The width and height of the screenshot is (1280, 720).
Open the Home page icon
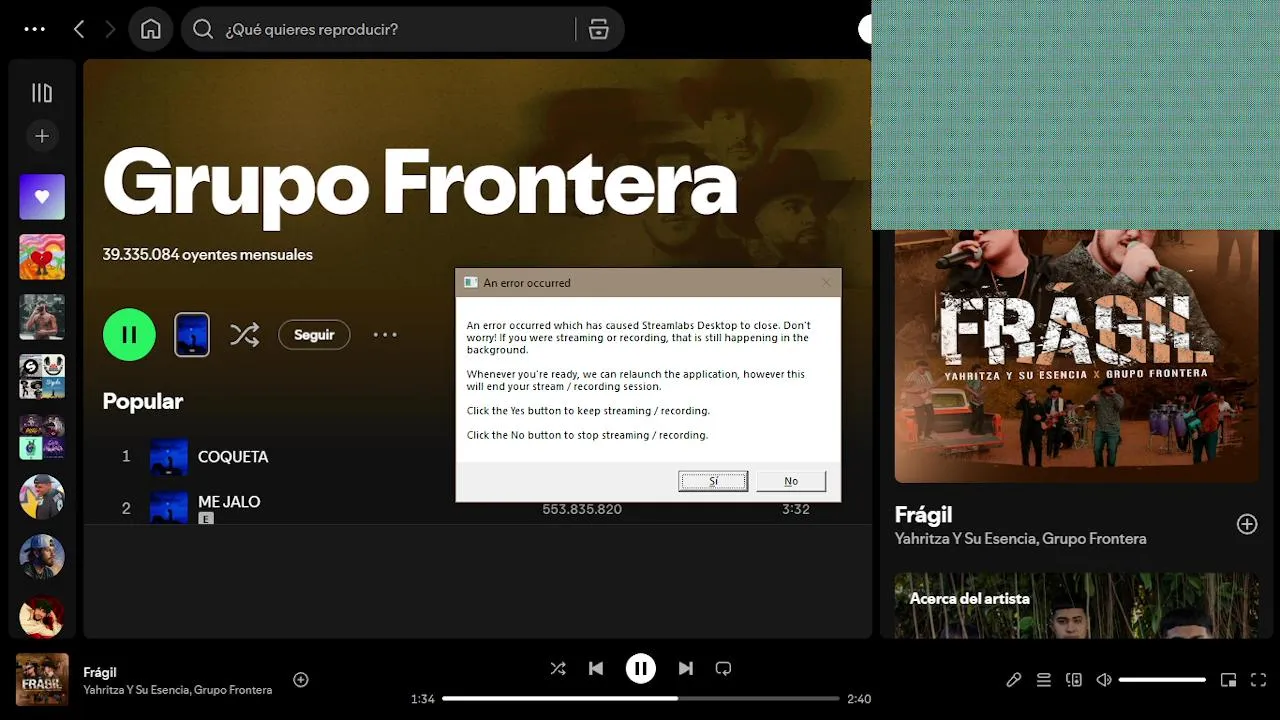(x=150, y=29)
